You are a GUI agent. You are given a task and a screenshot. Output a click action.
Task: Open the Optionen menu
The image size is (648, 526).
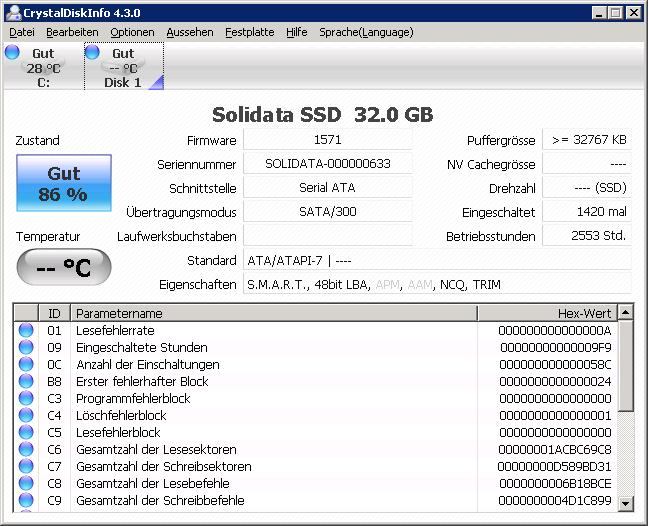(x=132, y=32)
